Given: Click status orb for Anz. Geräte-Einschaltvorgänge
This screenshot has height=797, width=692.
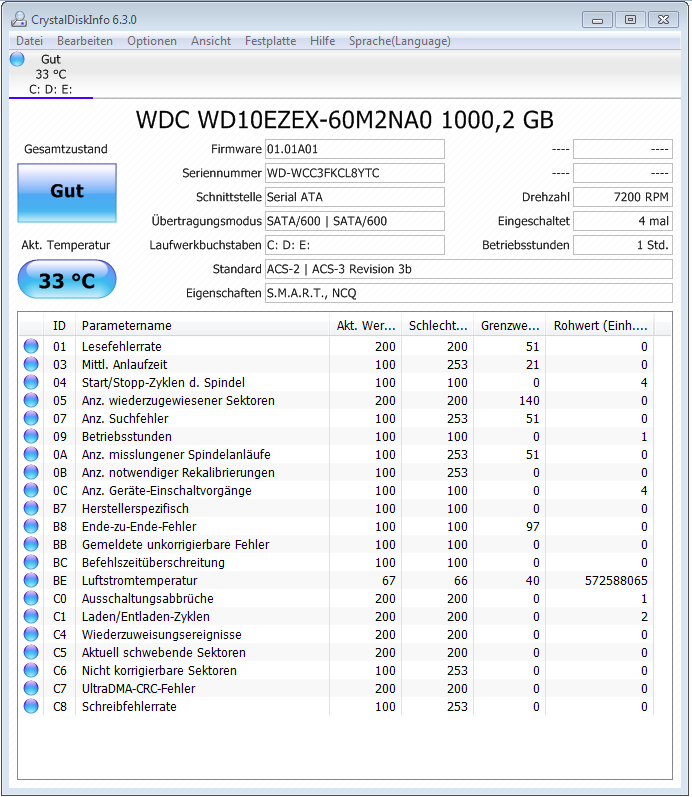Looking at the screenshot, I should [x=31, y=490].
